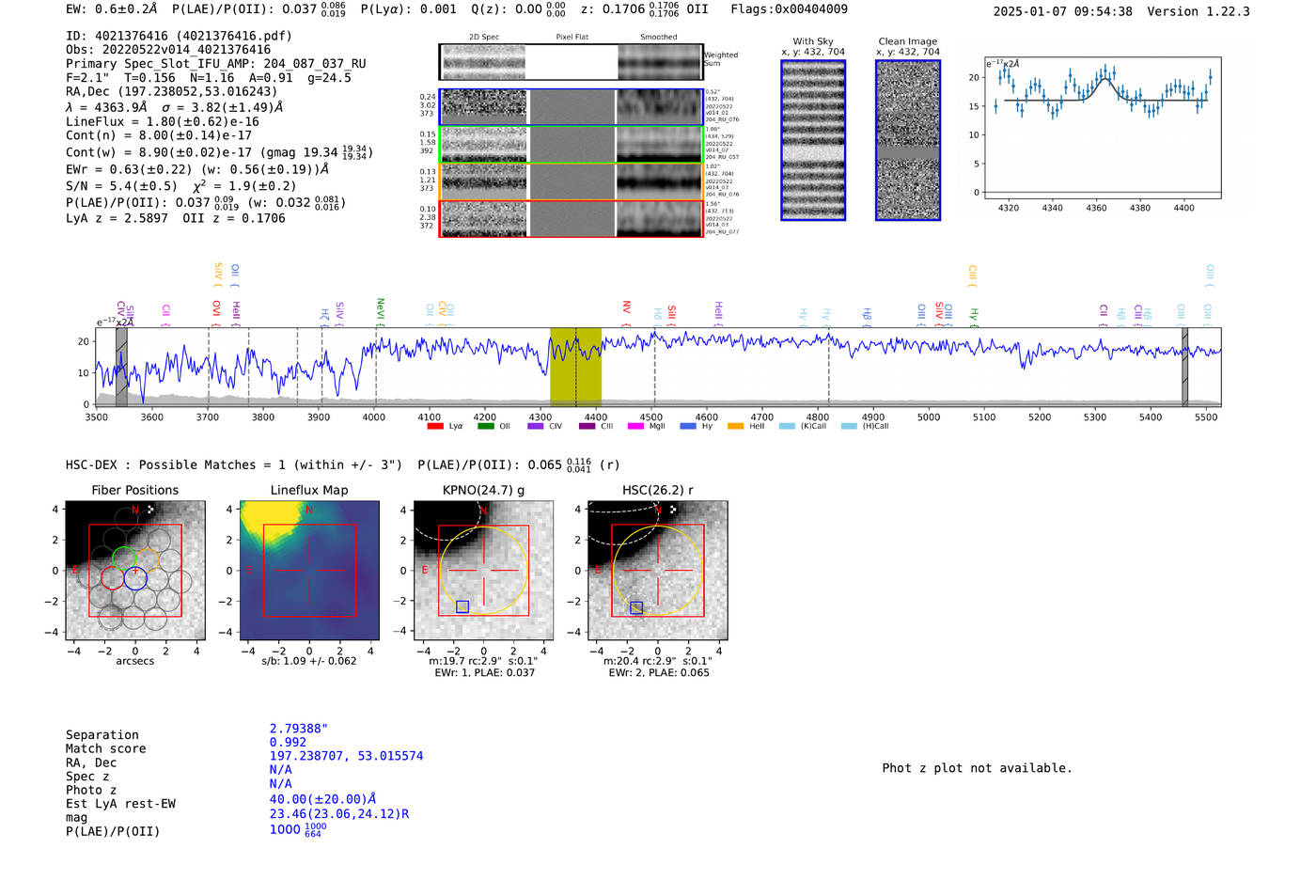Open the With Sky cutout image
Image resolution: width=1316 pixels, height=896 pixels.
click(x=813, y=140)
